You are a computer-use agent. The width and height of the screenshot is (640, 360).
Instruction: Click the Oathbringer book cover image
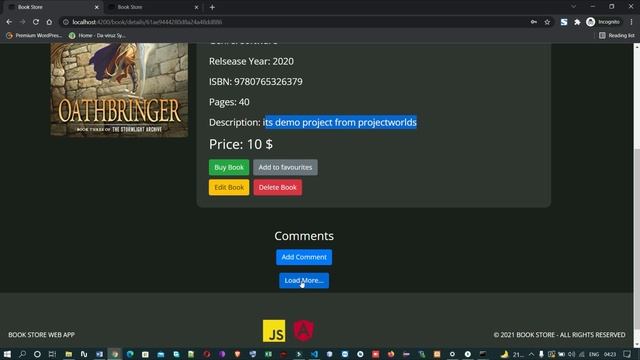click(119, 90)
